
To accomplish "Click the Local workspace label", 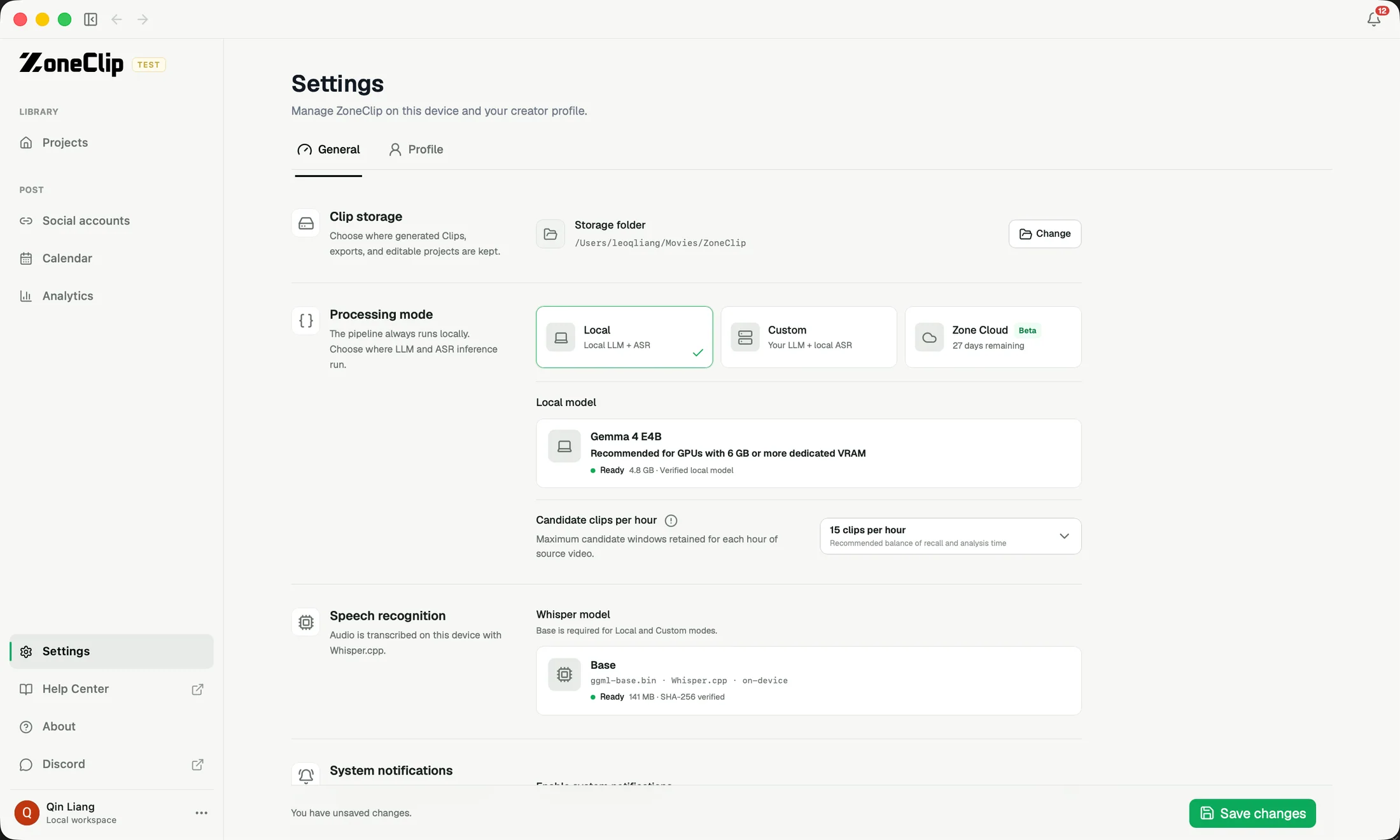I will tap(81, 820).
